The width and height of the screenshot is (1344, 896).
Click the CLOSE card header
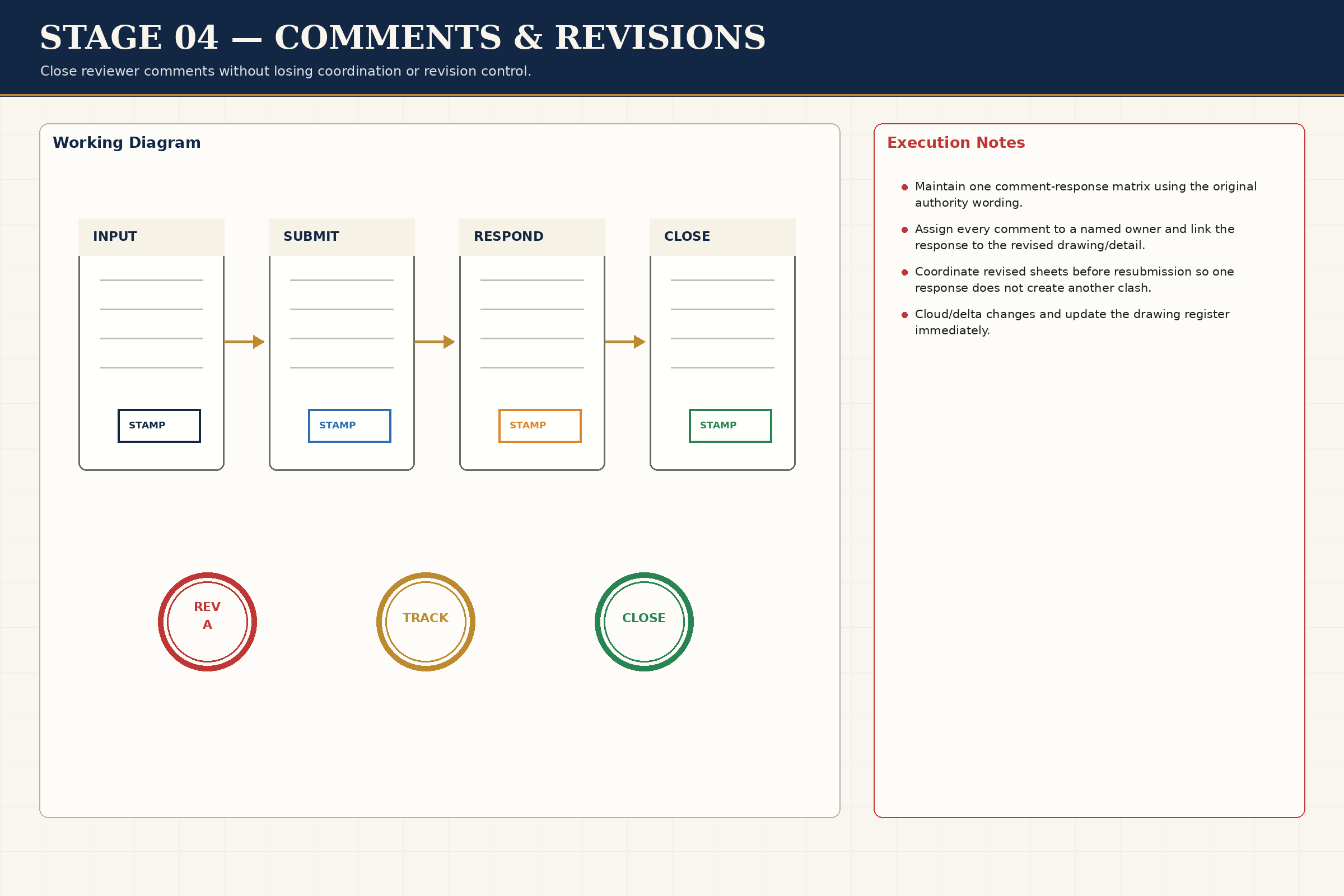coord(722,236)
